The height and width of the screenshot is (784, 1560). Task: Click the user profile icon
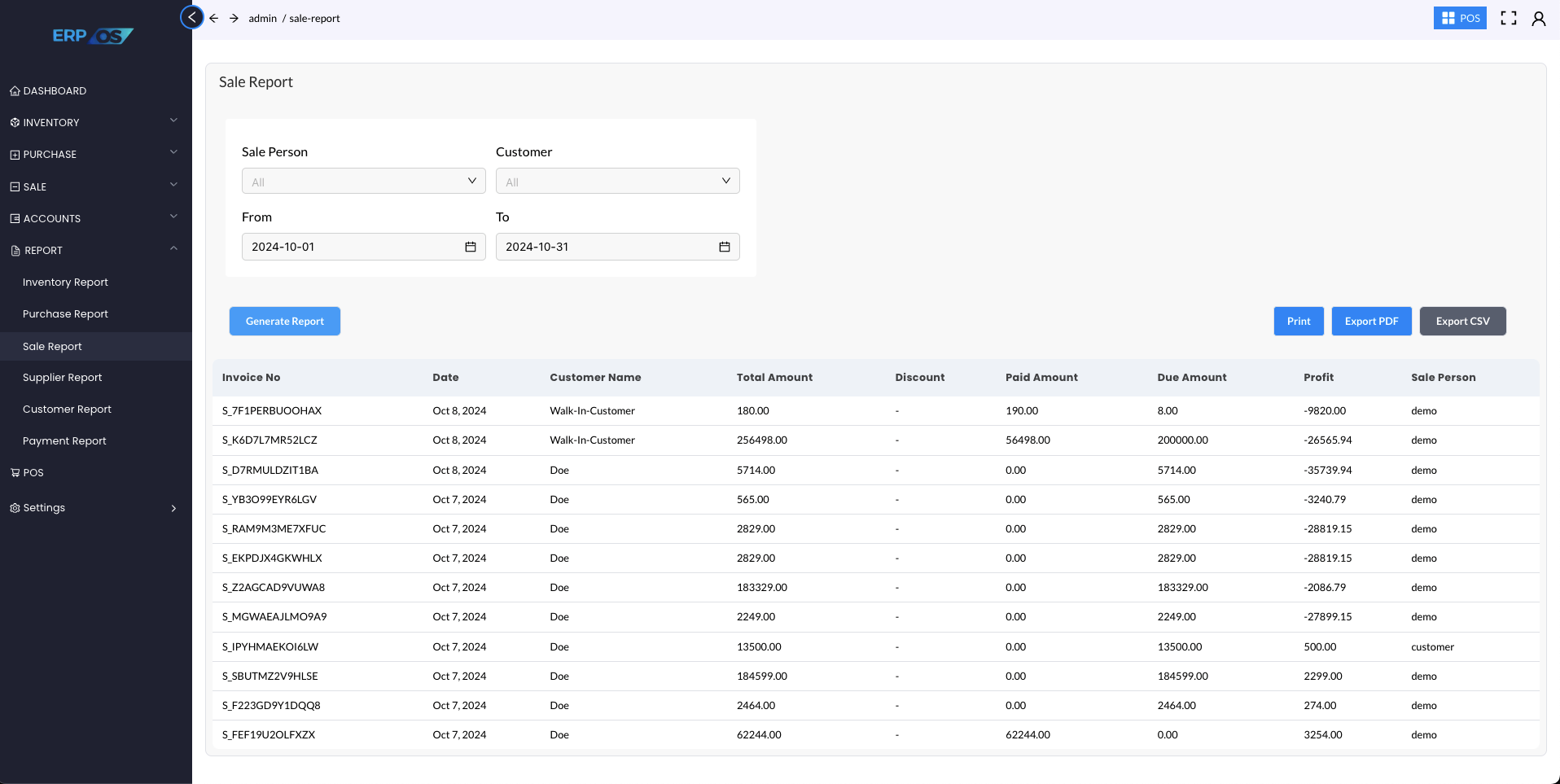(1540, 17)
